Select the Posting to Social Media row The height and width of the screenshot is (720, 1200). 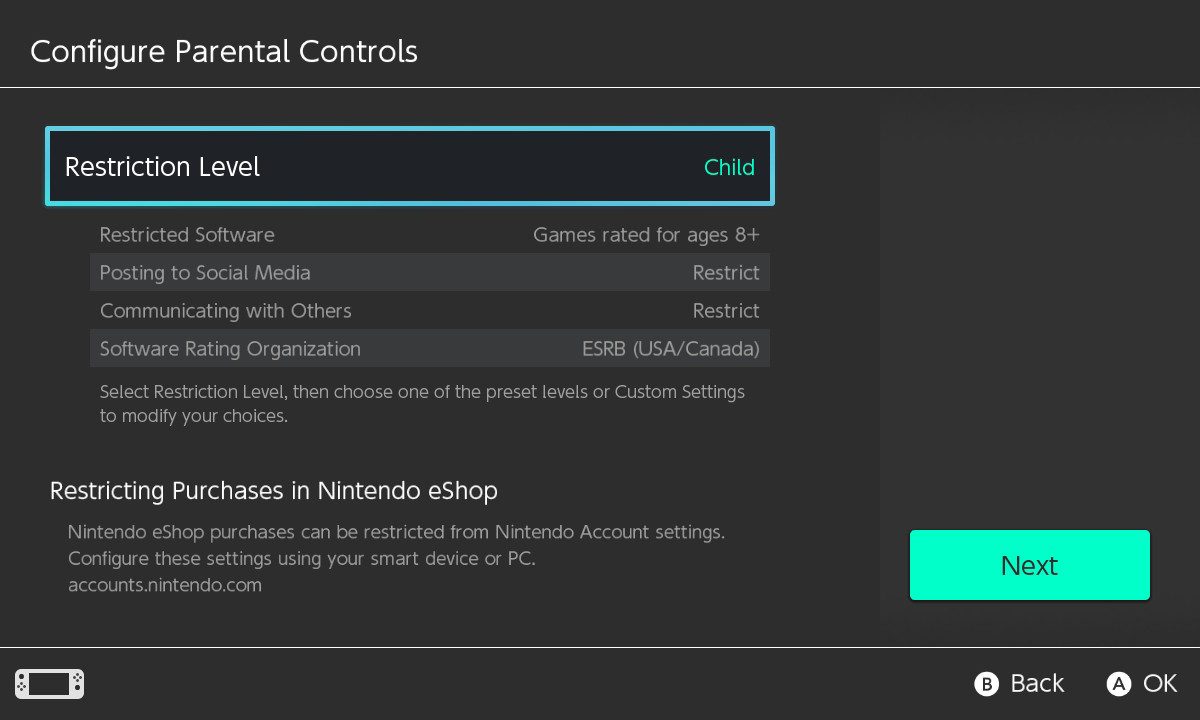pos(205,273)
